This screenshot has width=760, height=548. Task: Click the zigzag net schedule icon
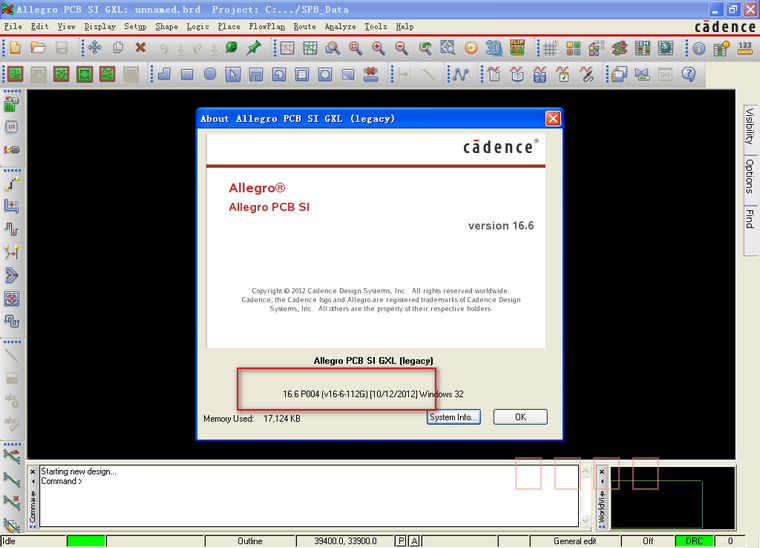point(460,74)
